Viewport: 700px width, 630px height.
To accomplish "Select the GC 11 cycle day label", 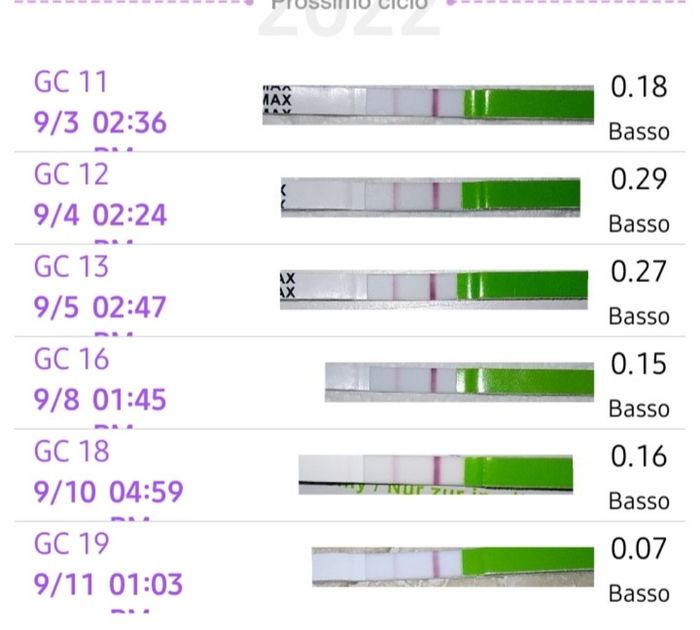I will 70,82.
